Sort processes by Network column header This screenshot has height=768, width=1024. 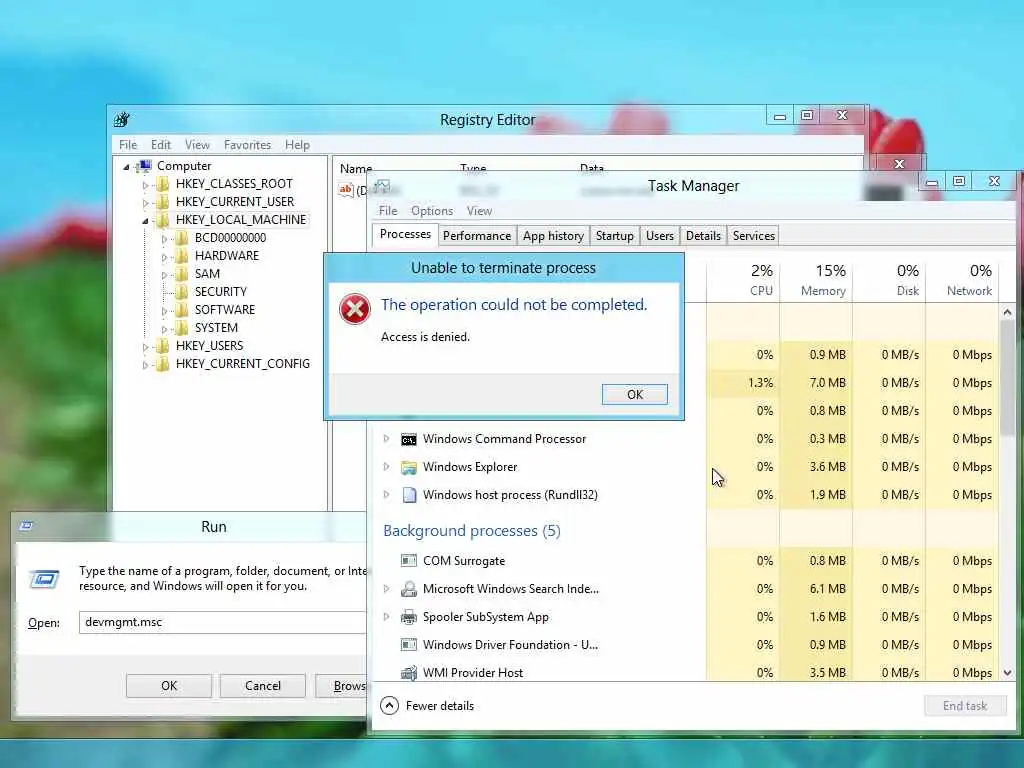pyautogui.click(x=962, y=280)
